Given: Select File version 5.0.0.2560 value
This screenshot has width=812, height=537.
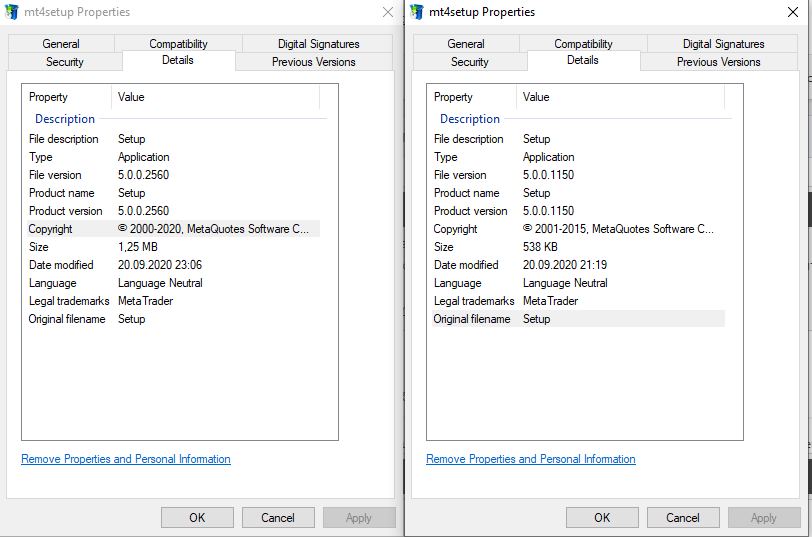Looking at the screenshot, I should (143, 175).
